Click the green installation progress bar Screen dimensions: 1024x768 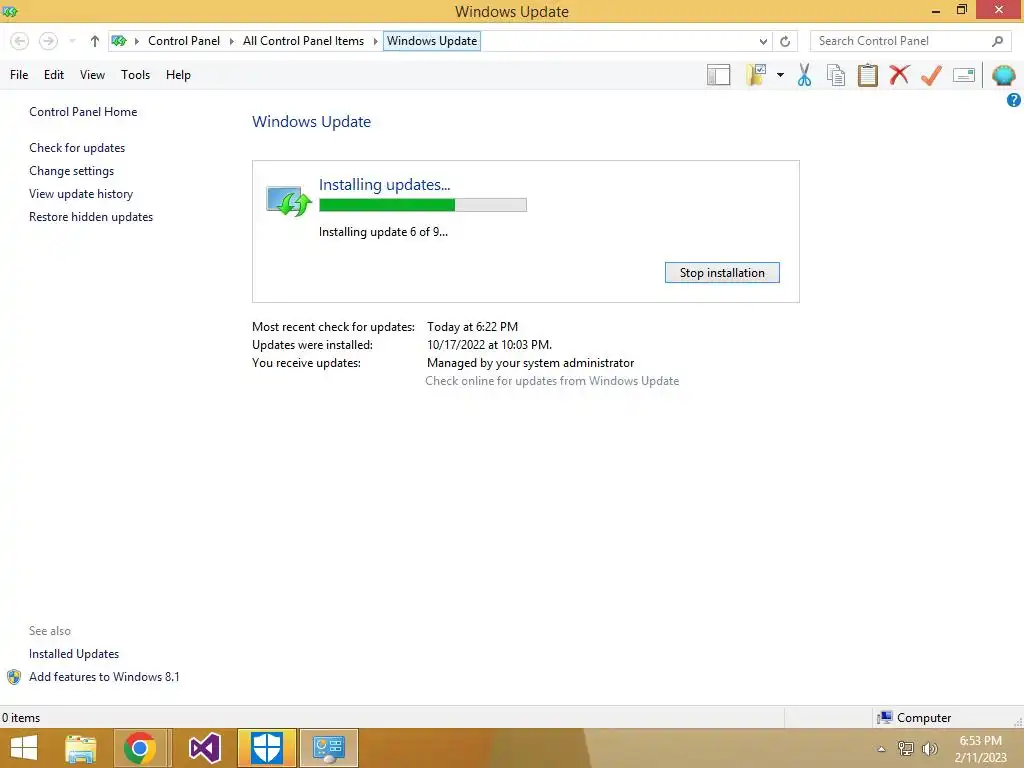click(423, 205)
